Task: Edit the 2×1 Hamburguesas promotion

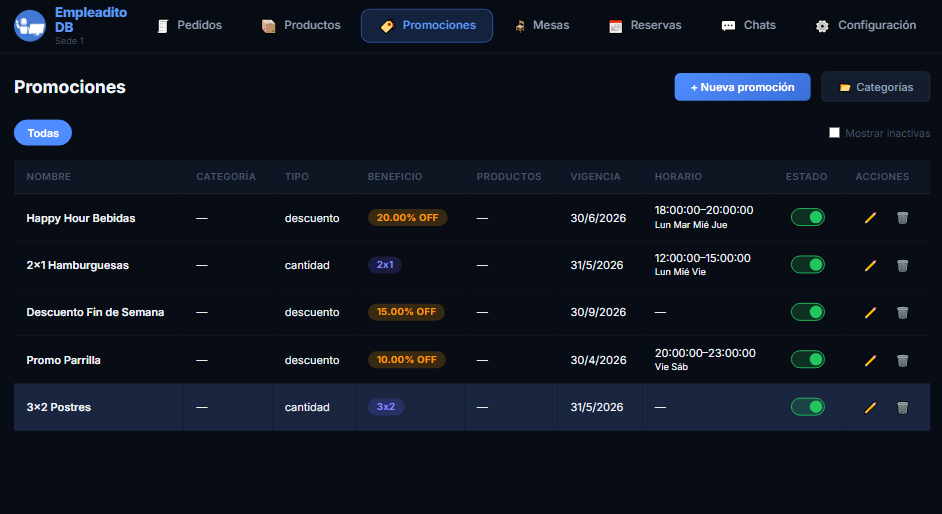Action: (870, 265)
